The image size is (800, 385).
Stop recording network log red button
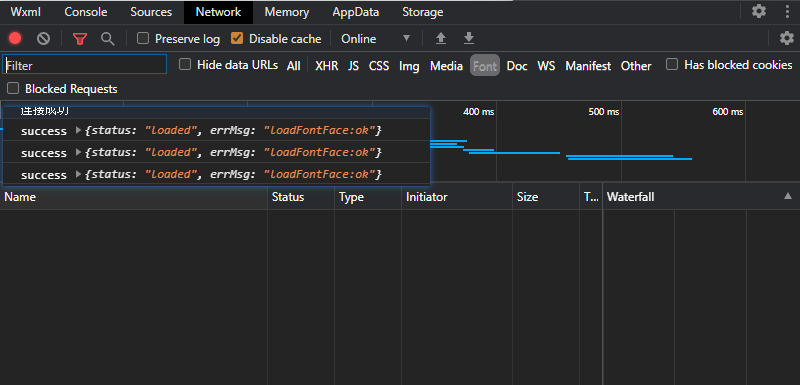[x=15, y=38]
